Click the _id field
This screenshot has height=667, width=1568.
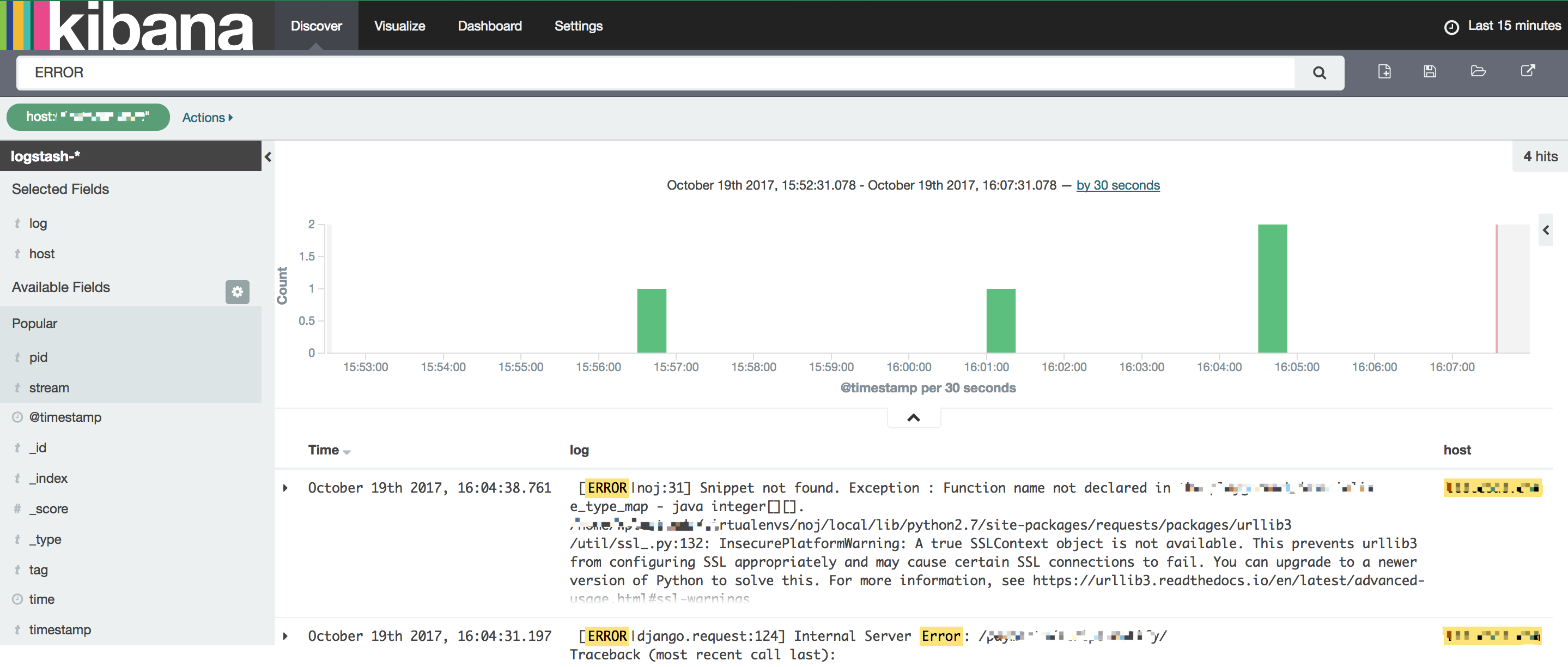coord(38,448)
